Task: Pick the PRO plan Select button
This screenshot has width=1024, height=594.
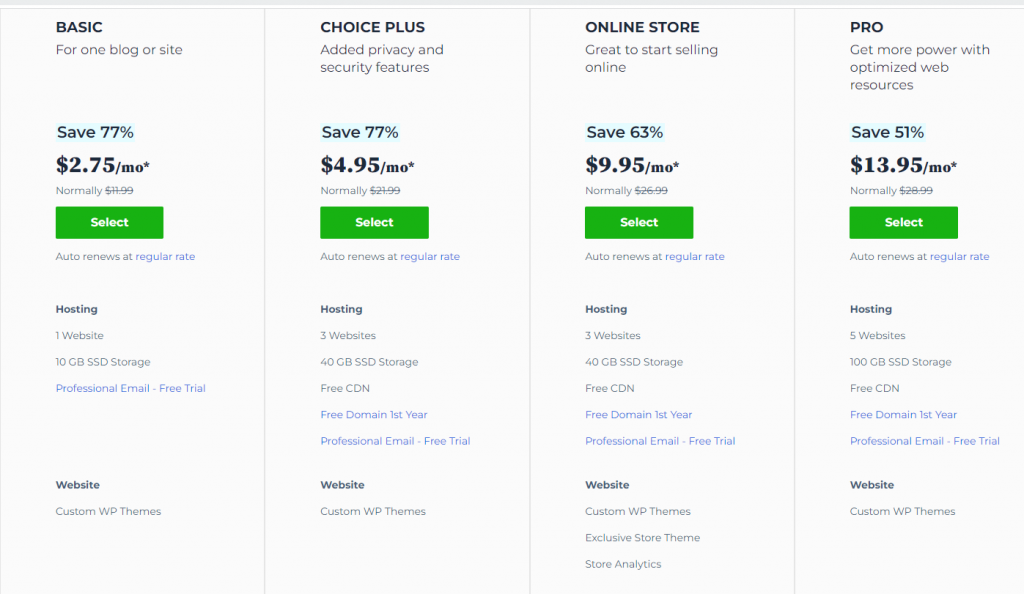Action: [903, 223]
